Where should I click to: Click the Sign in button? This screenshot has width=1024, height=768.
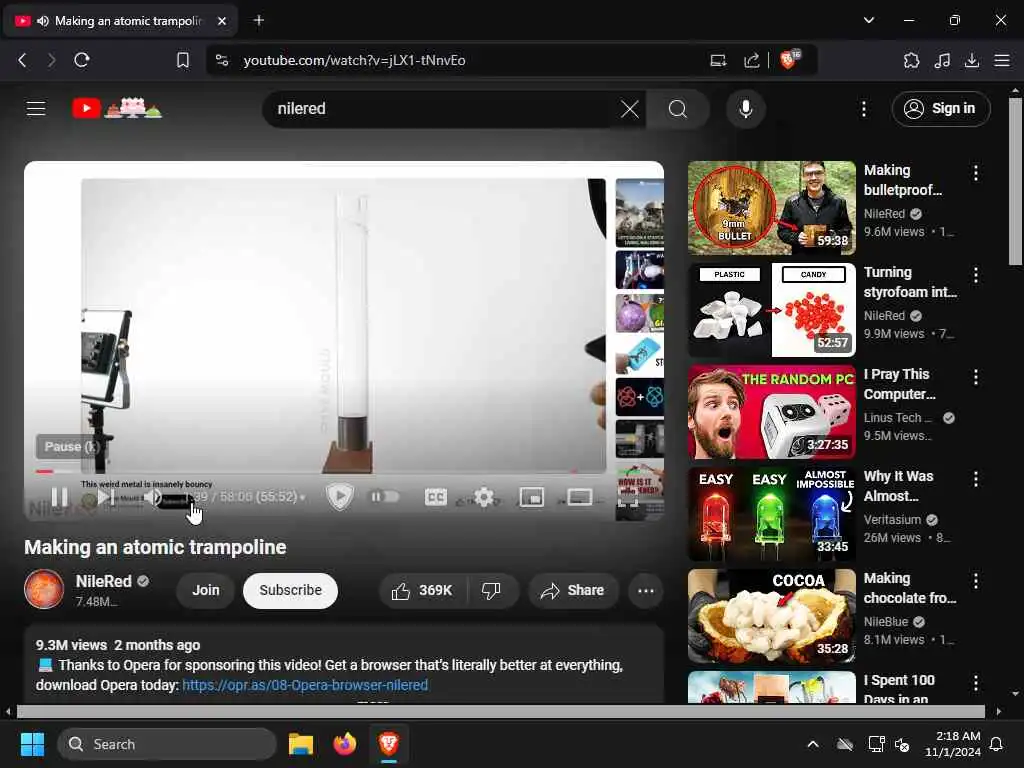940,109
